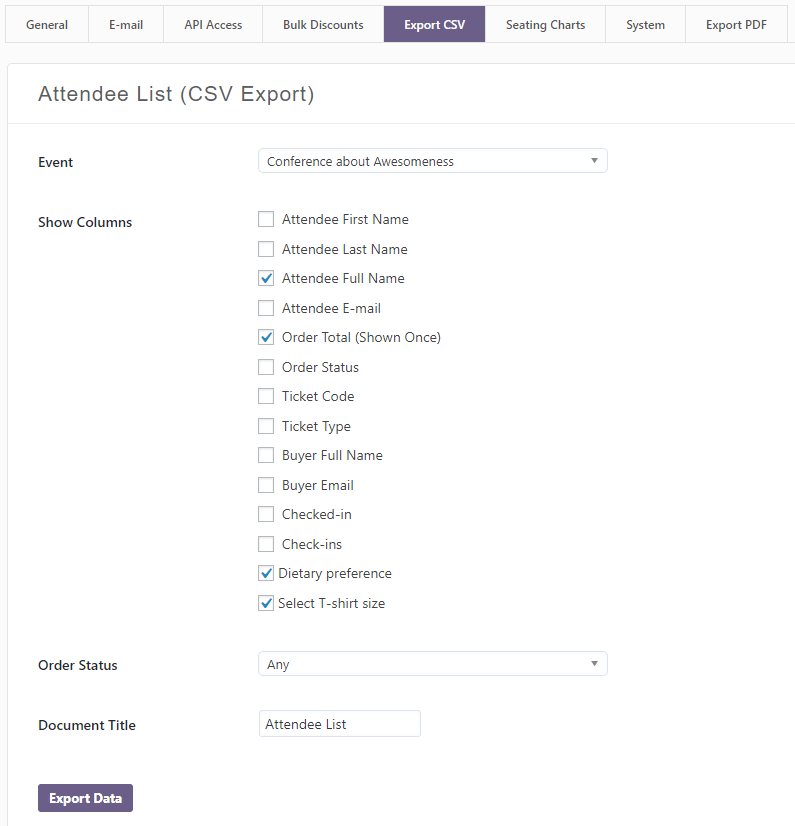Screen dimensions: 795x826
Task: Disable Order Total (Shown Once) column
Action: click(266, 337)
